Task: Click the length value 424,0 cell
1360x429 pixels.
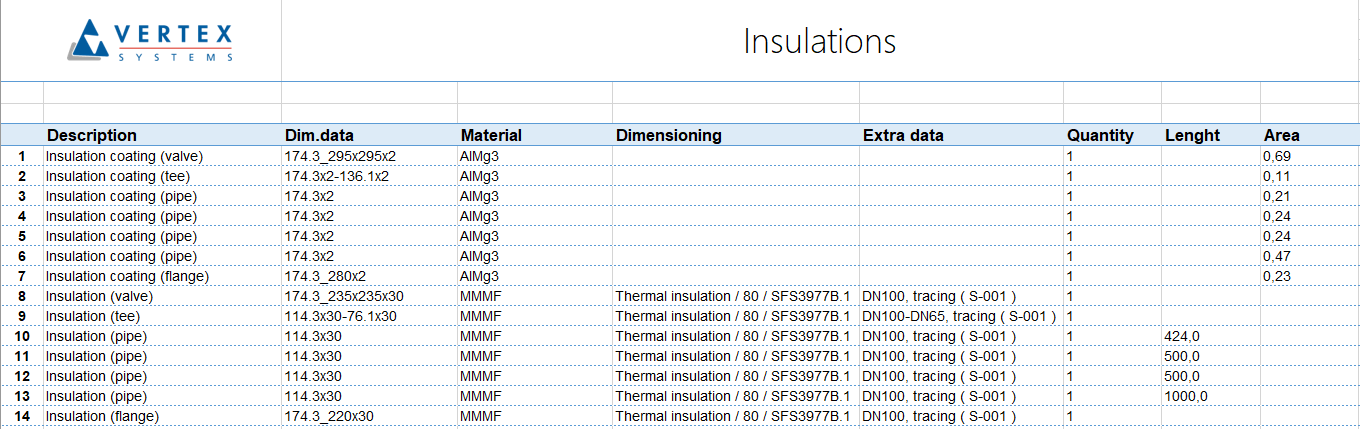Action: [1182, 336]
